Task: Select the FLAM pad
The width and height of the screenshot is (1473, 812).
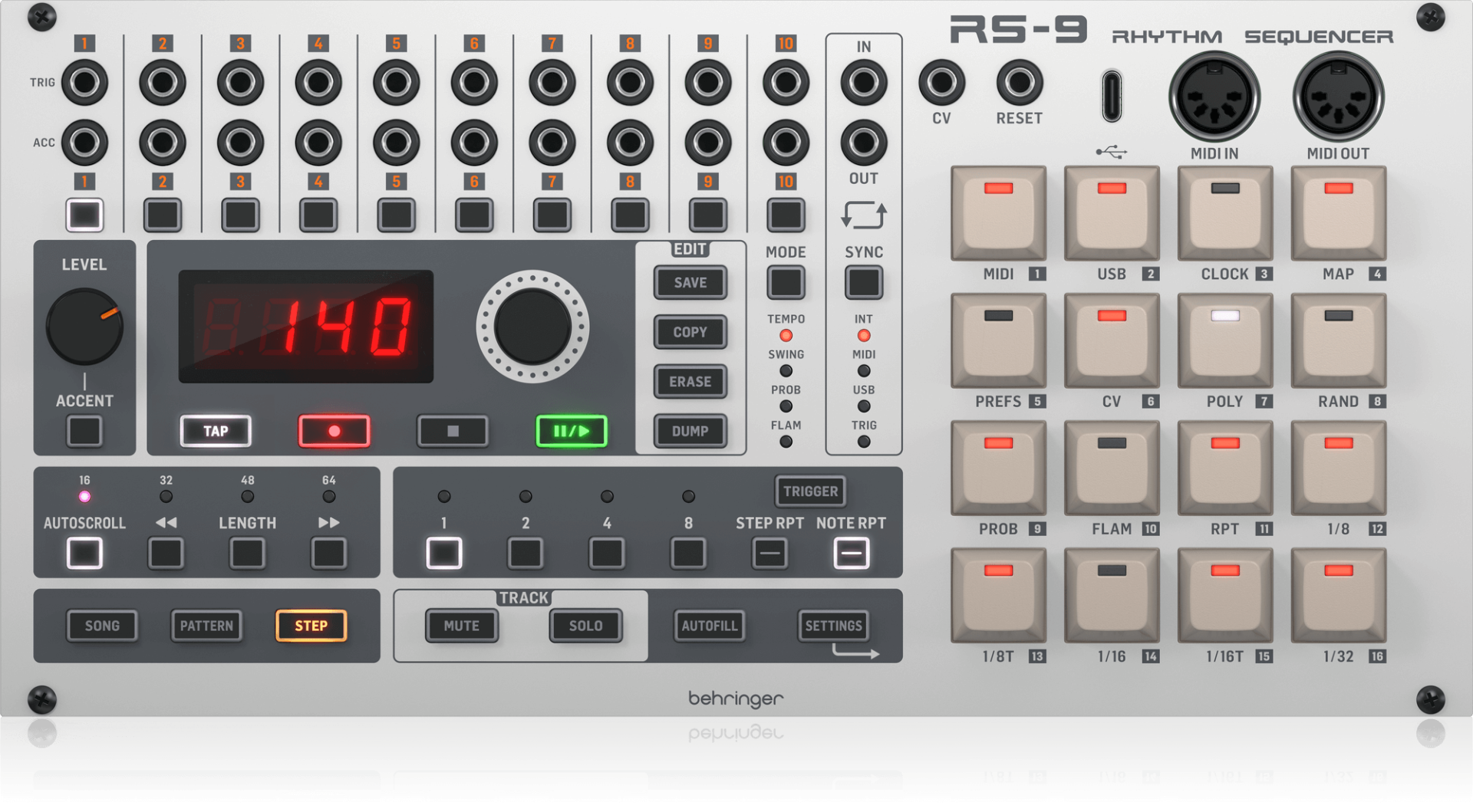Action: pos(1112,467)
